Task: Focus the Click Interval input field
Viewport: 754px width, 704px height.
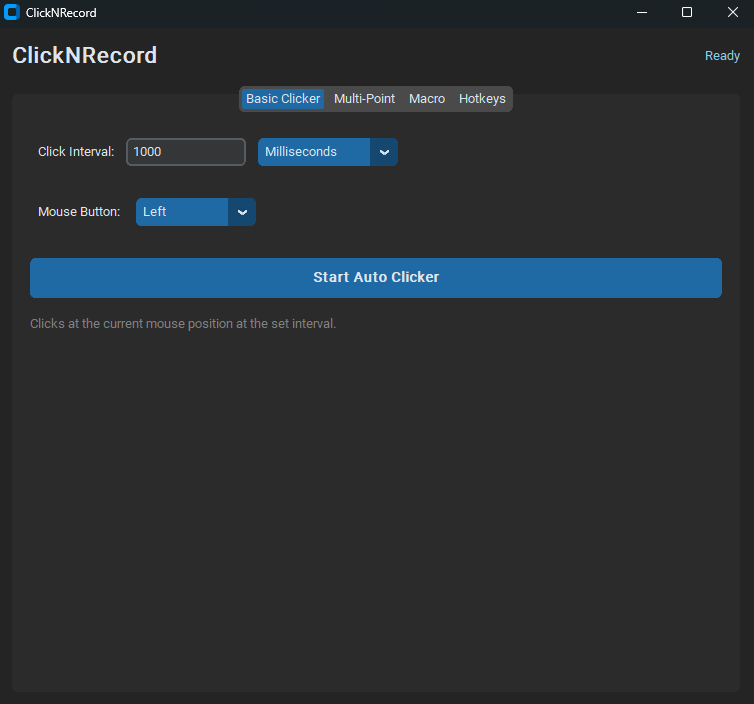Action: [x=186, y=152]
